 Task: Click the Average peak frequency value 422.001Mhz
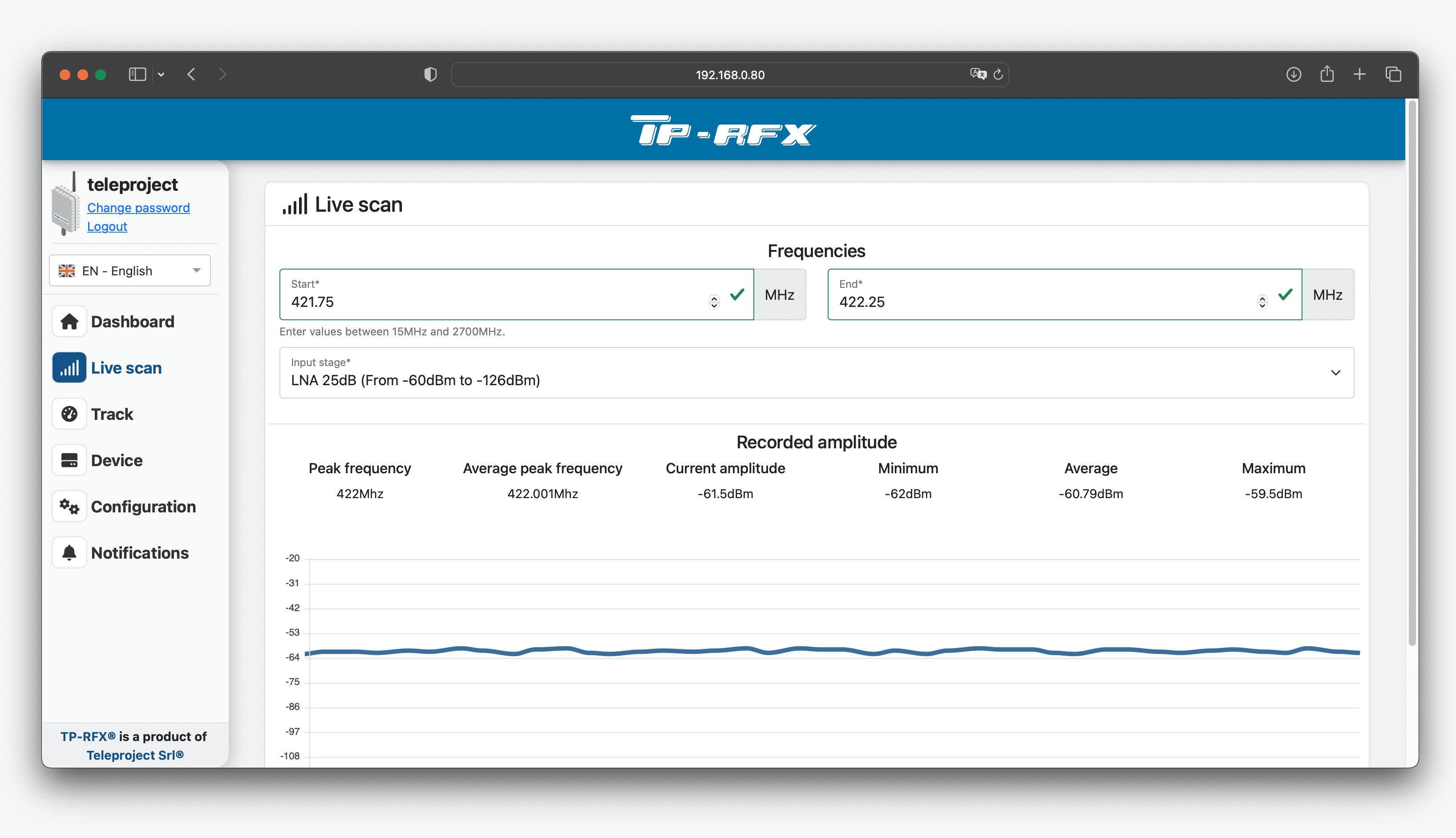pyautogui.click(x=542, y=494)
